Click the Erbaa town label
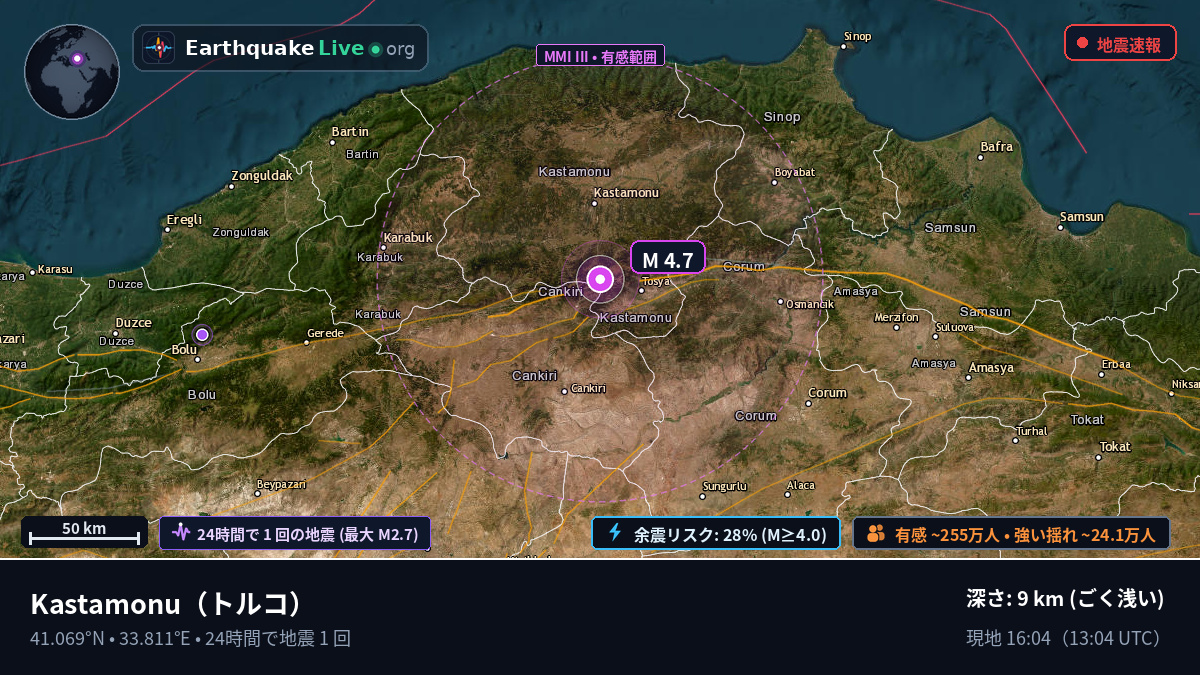This screenshot has height=675, width=1200. (1116, 364)
